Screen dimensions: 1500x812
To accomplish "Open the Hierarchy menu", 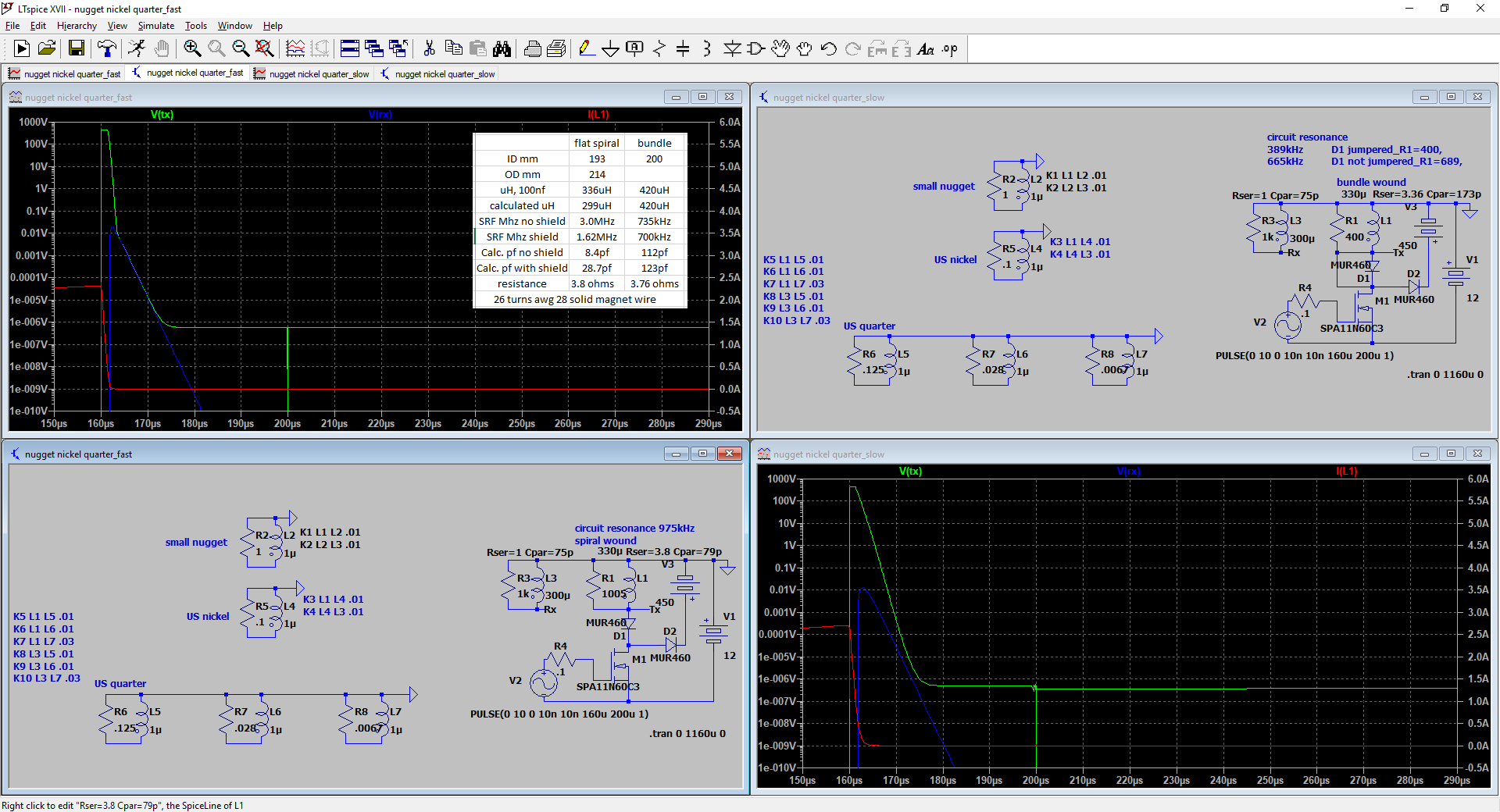I will [77, 26].
